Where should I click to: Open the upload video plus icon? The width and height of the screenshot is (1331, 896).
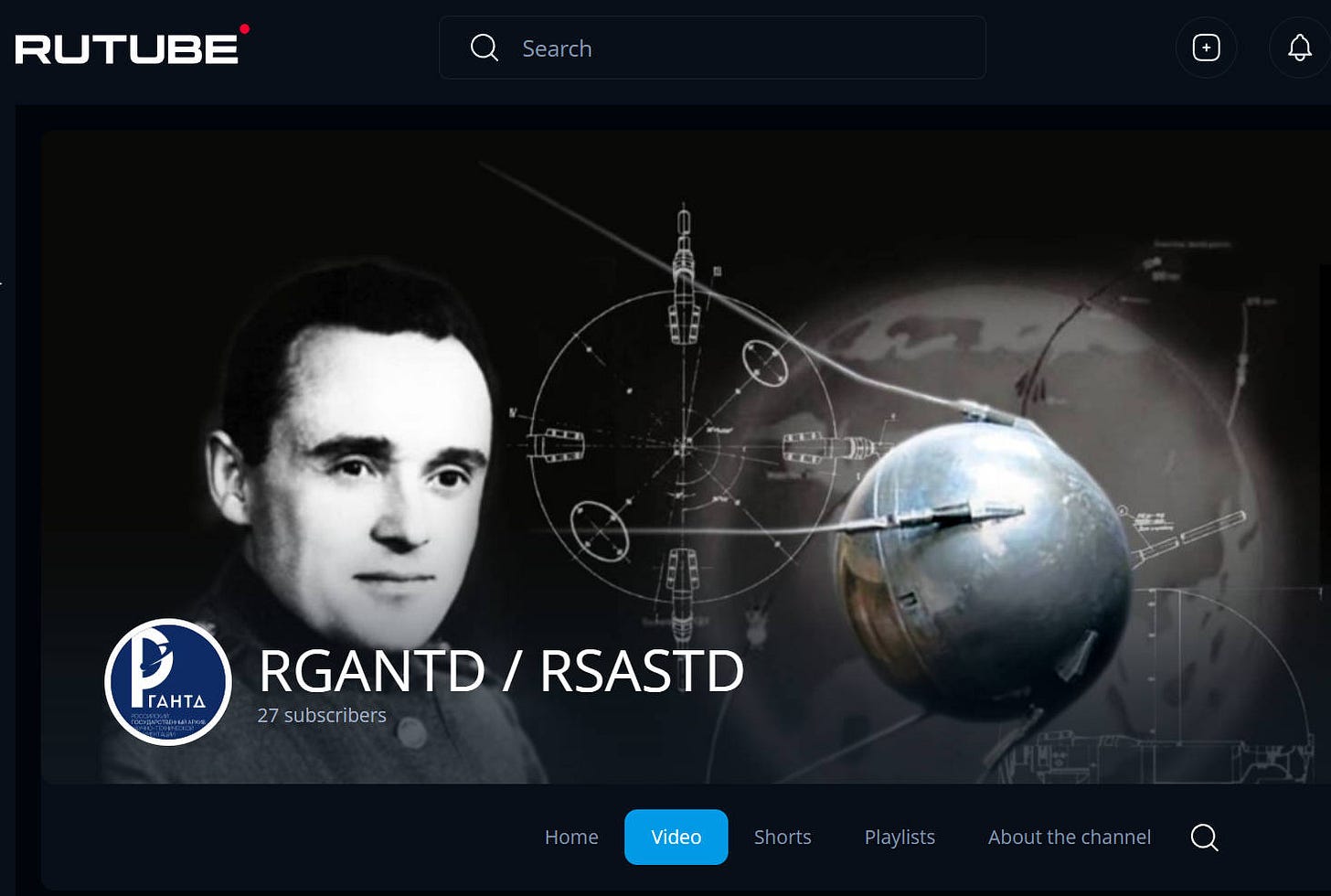[1206, 48]
